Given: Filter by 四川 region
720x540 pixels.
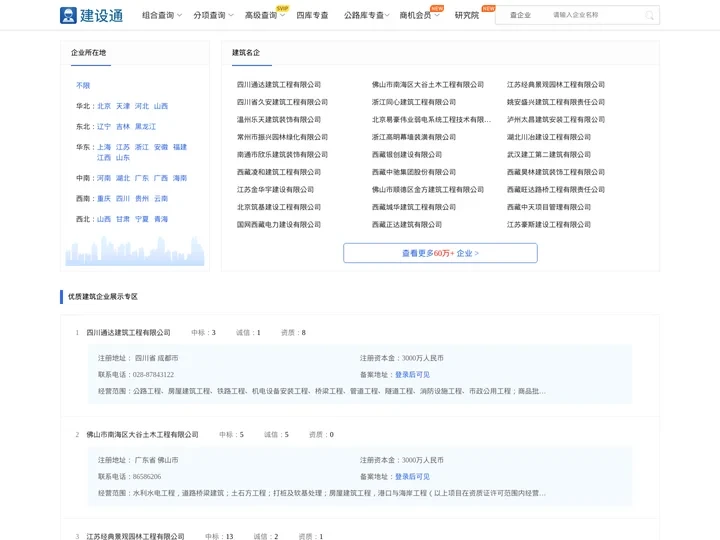Looking at the screenshot, I should click(x=123, y=199).
